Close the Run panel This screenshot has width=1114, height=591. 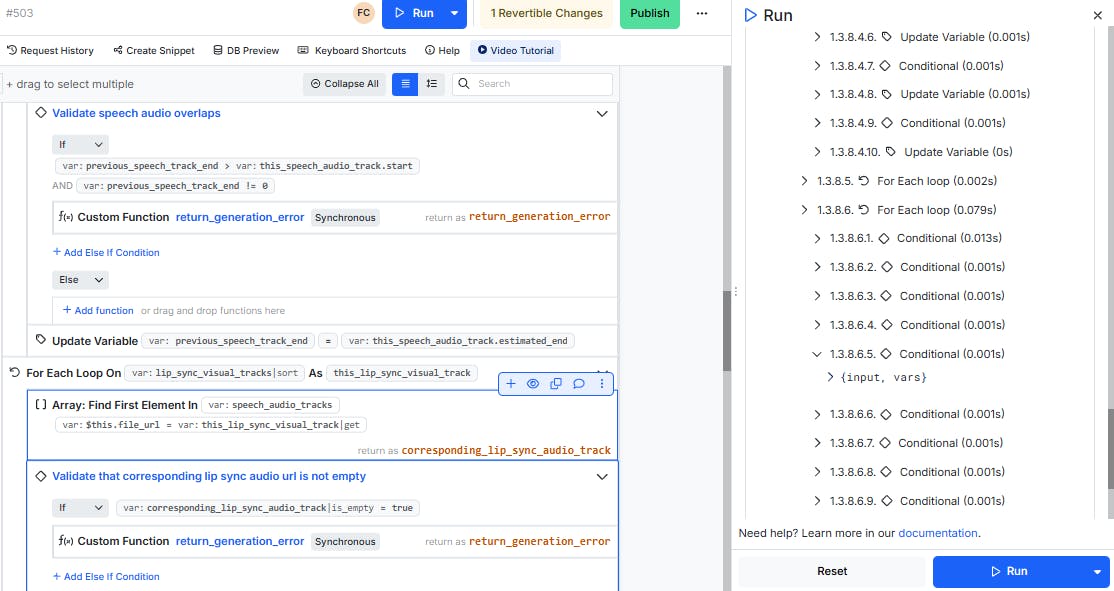1098,15
